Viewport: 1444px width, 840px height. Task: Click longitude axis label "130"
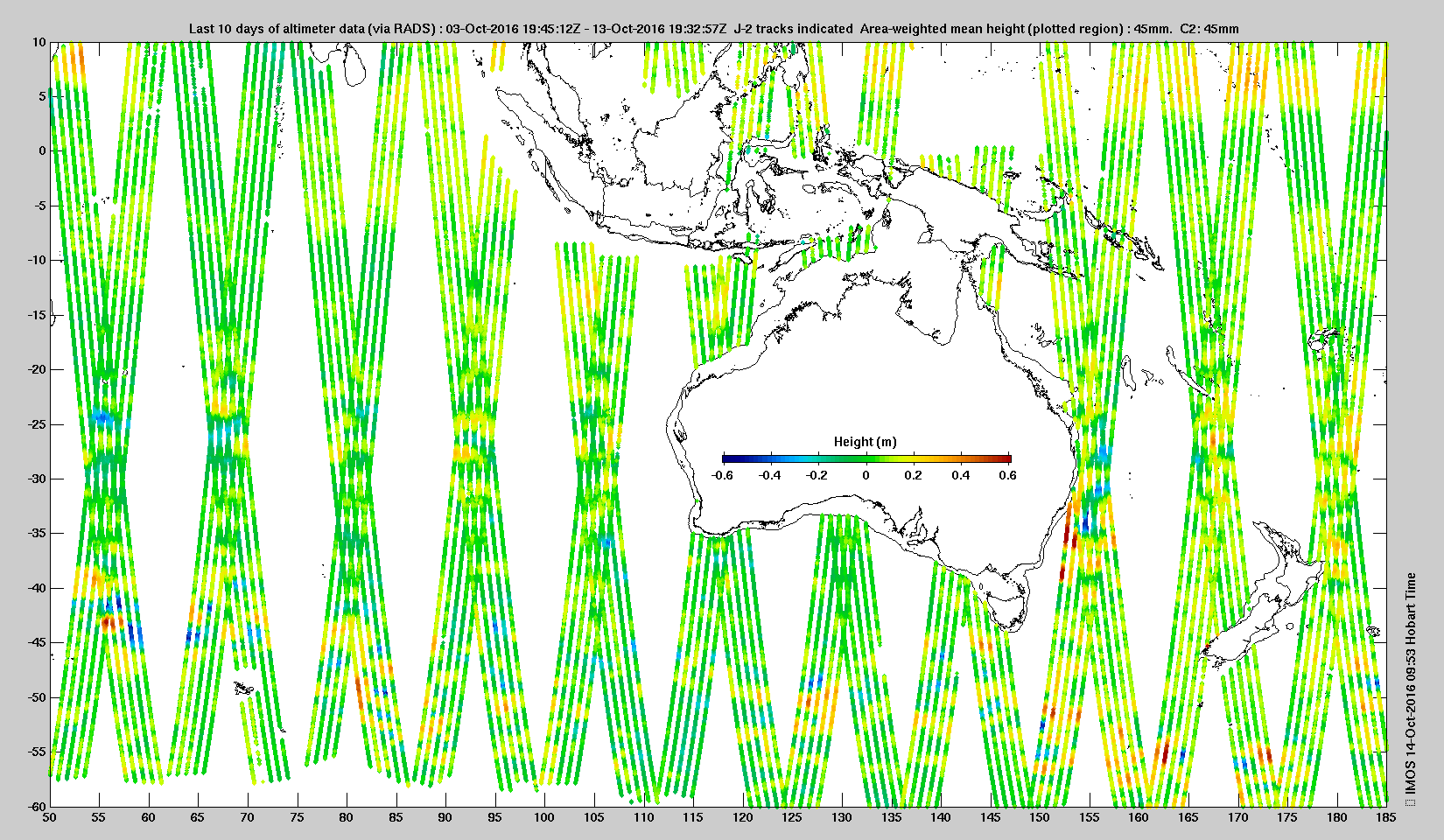pyautogui.click(x=842, y=817)
